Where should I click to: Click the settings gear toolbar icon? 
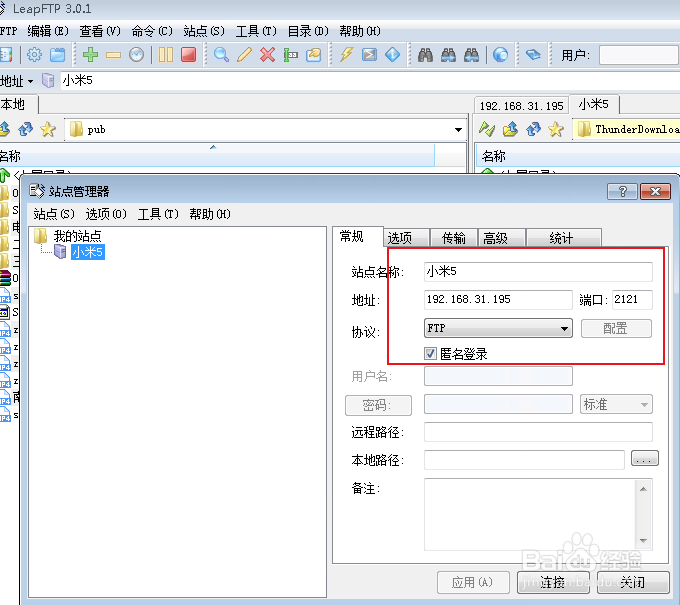34,55
